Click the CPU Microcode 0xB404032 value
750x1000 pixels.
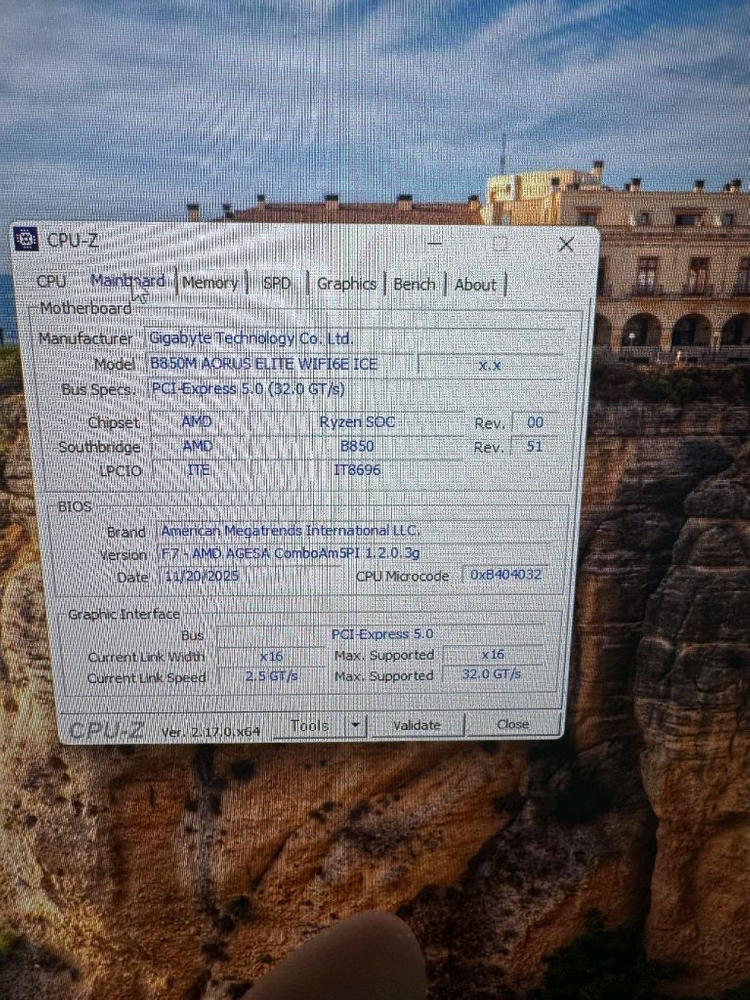505,575
